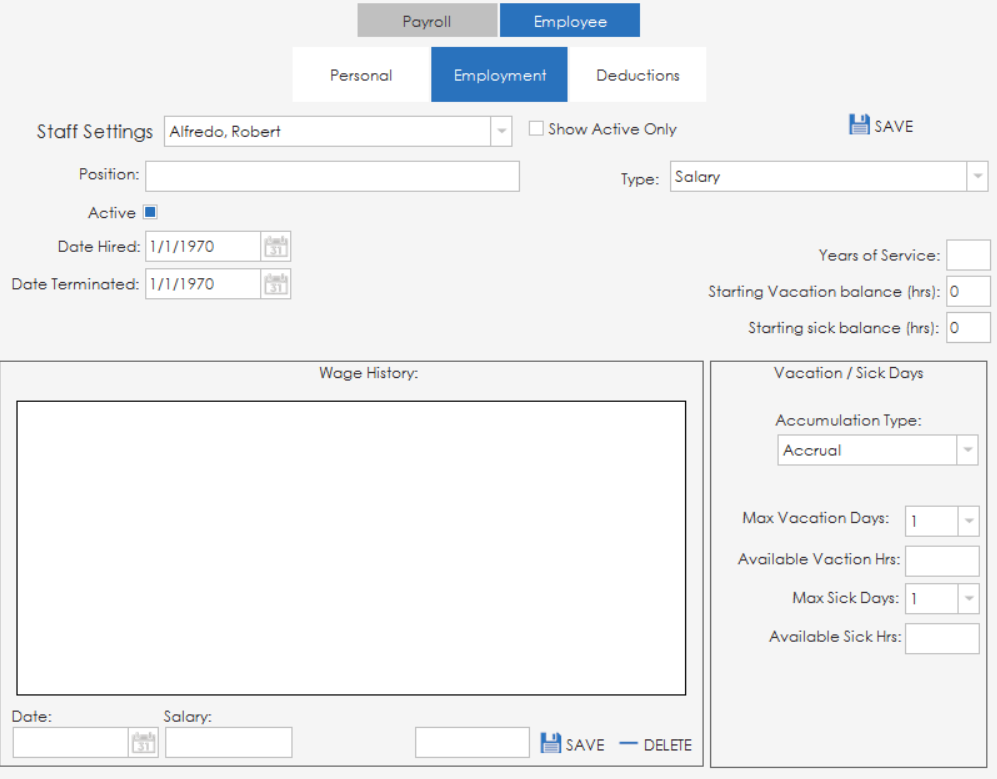Click the wage Date input field

[x=71, y=742]
